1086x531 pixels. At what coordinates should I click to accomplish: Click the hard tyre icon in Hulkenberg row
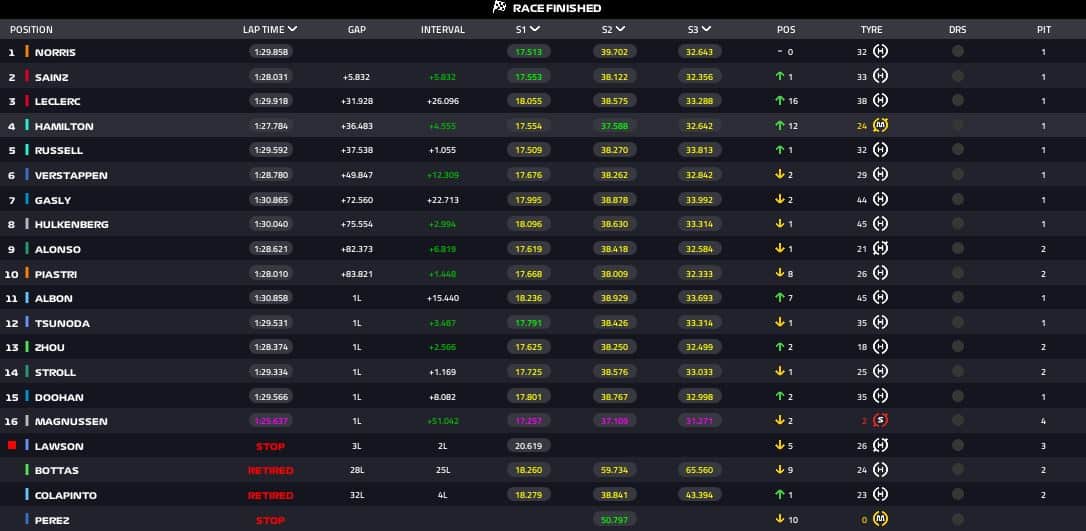[x=880, y=224]
